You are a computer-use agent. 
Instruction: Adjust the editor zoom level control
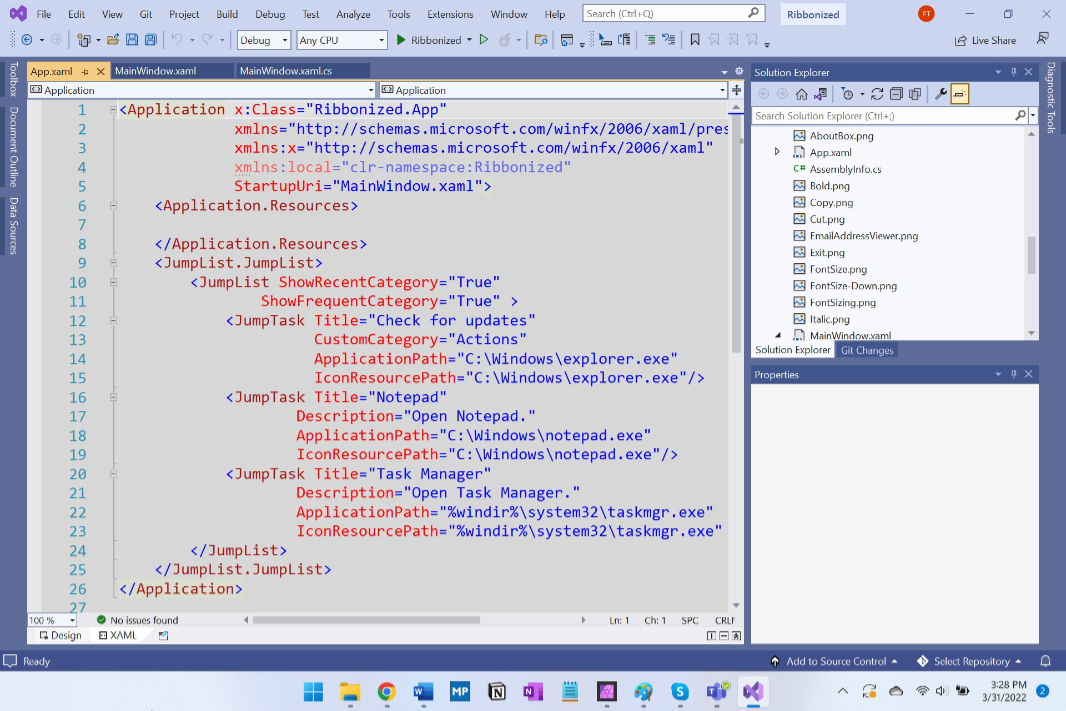pyautogui.click(x=51, y=620)
